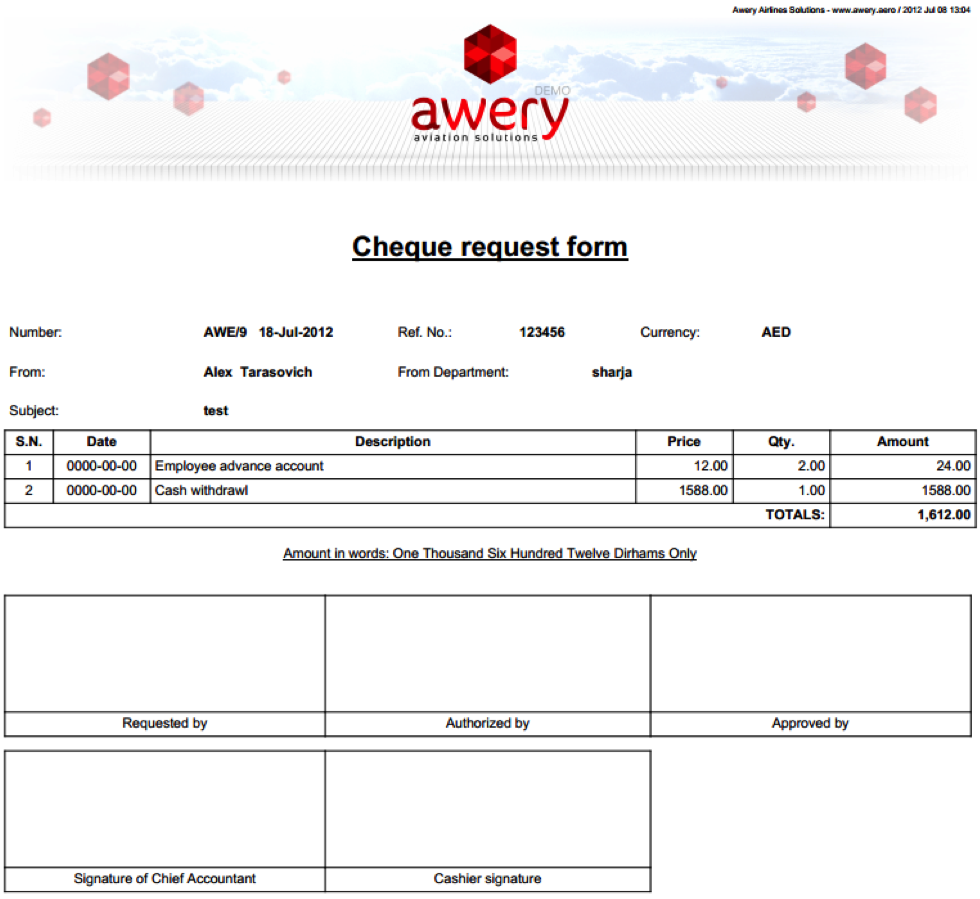Click inside the Requested by signature box
Image resolution: width=980 pixels, height=899 pixels.
click(x=165, y=654)
